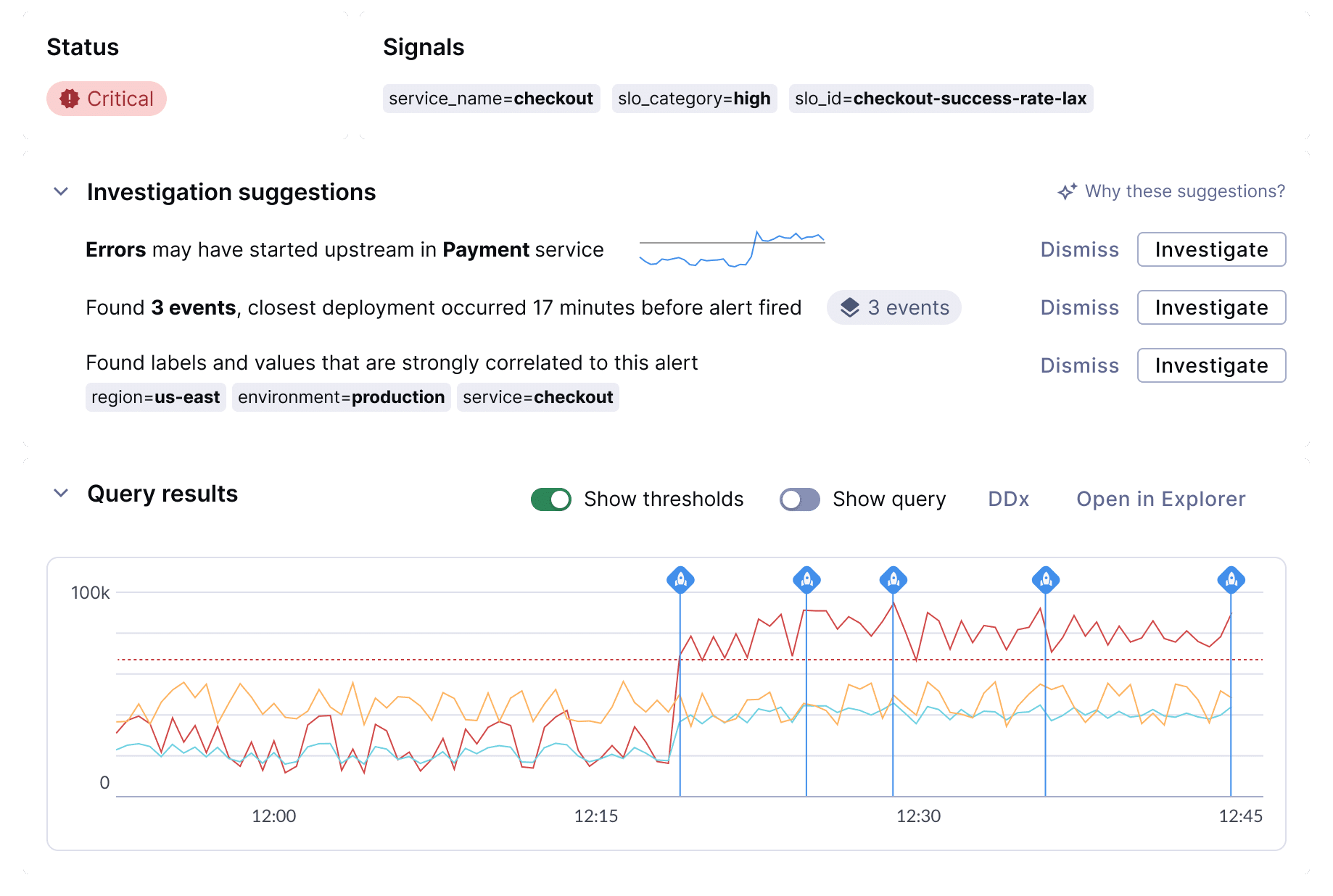Click the last deployment rocket marker near 12:45
The width and height of the screenshot is (1333, 896).
coord(1231,580)
